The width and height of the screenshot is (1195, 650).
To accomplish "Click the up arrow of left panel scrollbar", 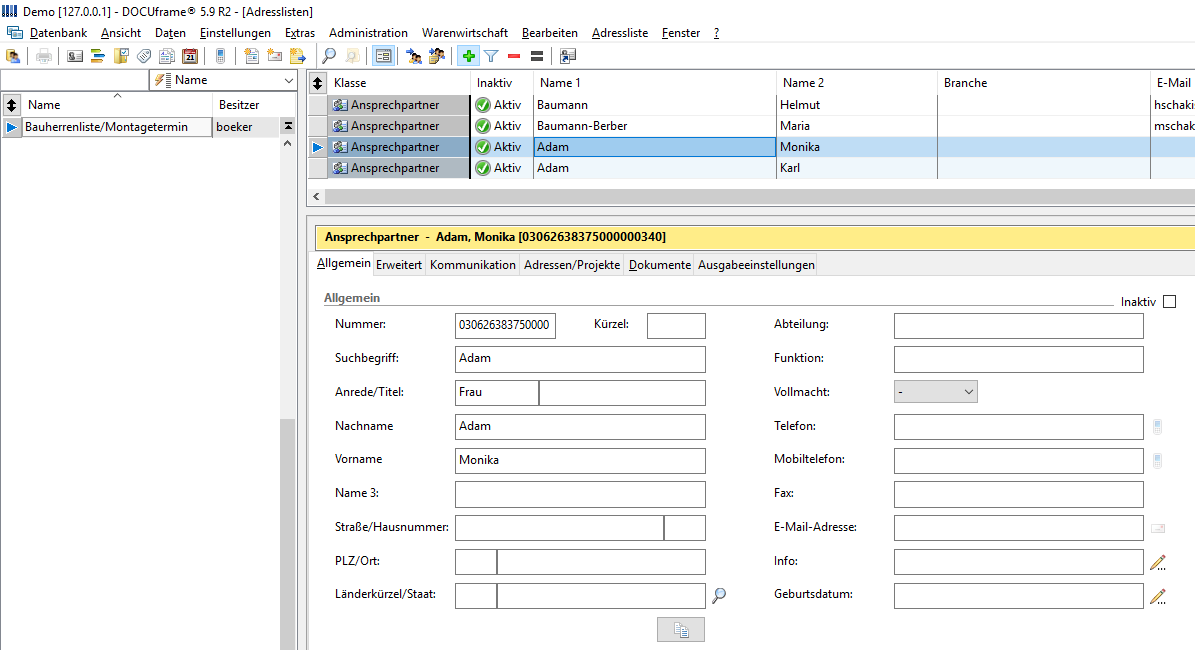I will click(x=288, y=143).
